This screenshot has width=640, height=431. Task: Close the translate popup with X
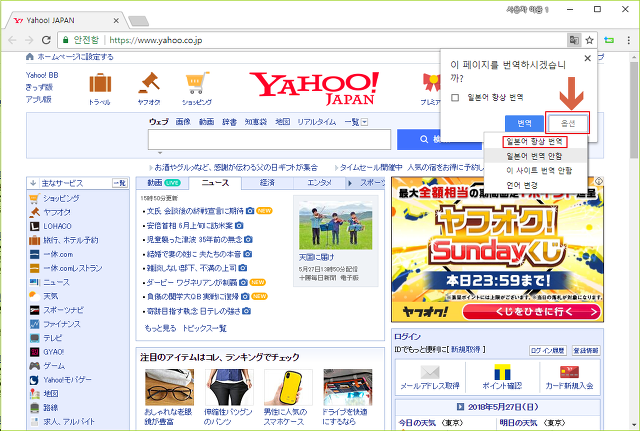[x=588, y=58]
